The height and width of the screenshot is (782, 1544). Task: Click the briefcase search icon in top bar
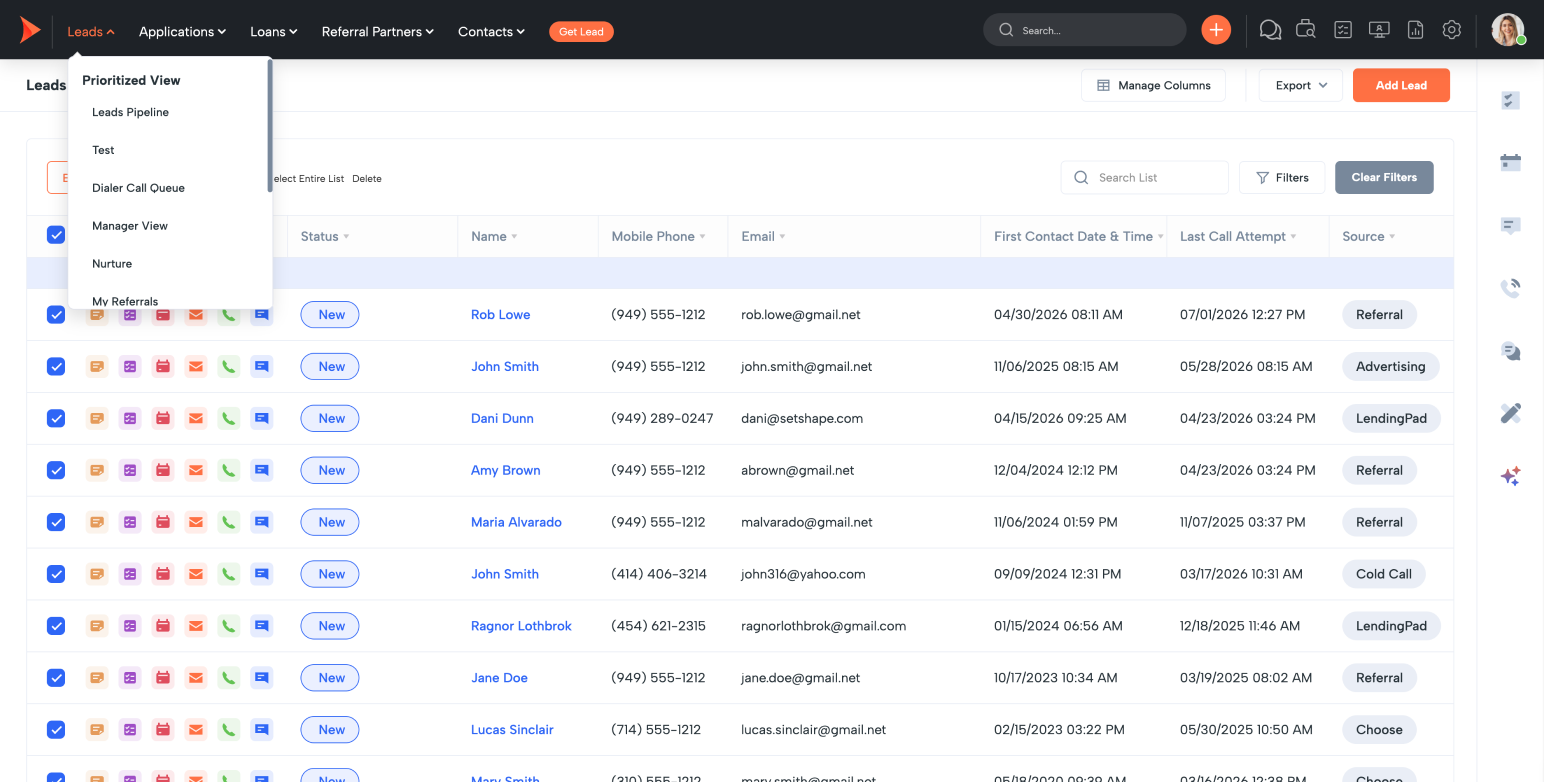(1306, 30)
